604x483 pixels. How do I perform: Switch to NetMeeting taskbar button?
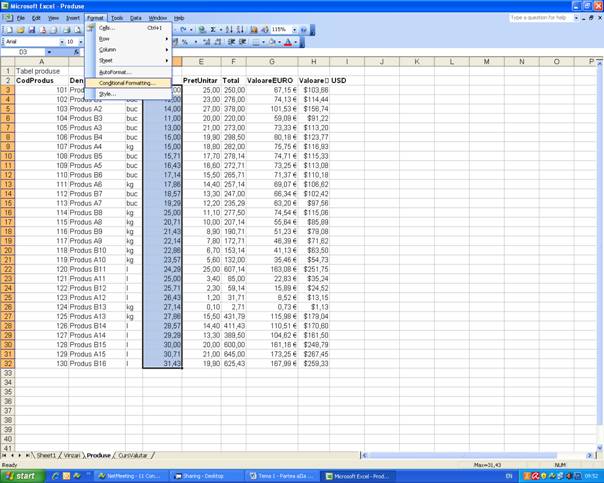[130, 476]
